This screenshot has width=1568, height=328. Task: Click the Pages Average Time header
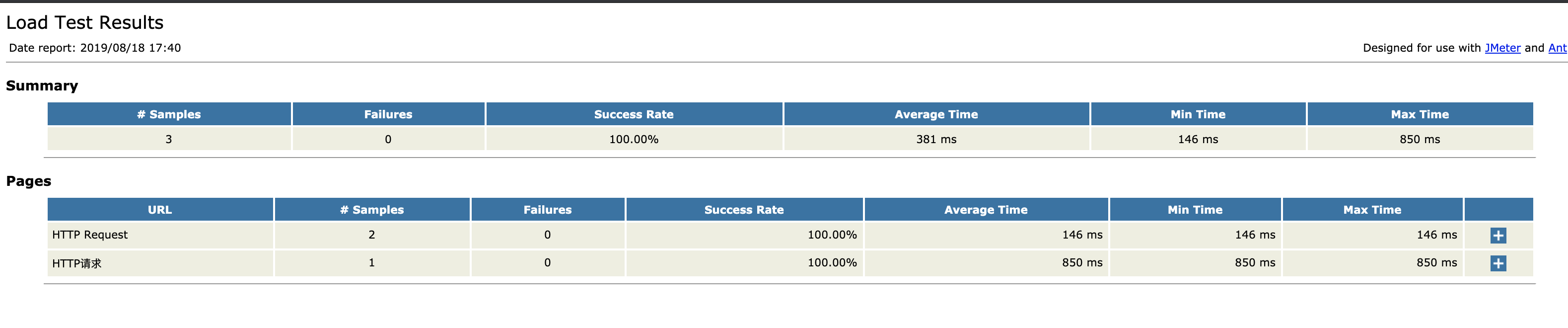(x=985, y=210)
